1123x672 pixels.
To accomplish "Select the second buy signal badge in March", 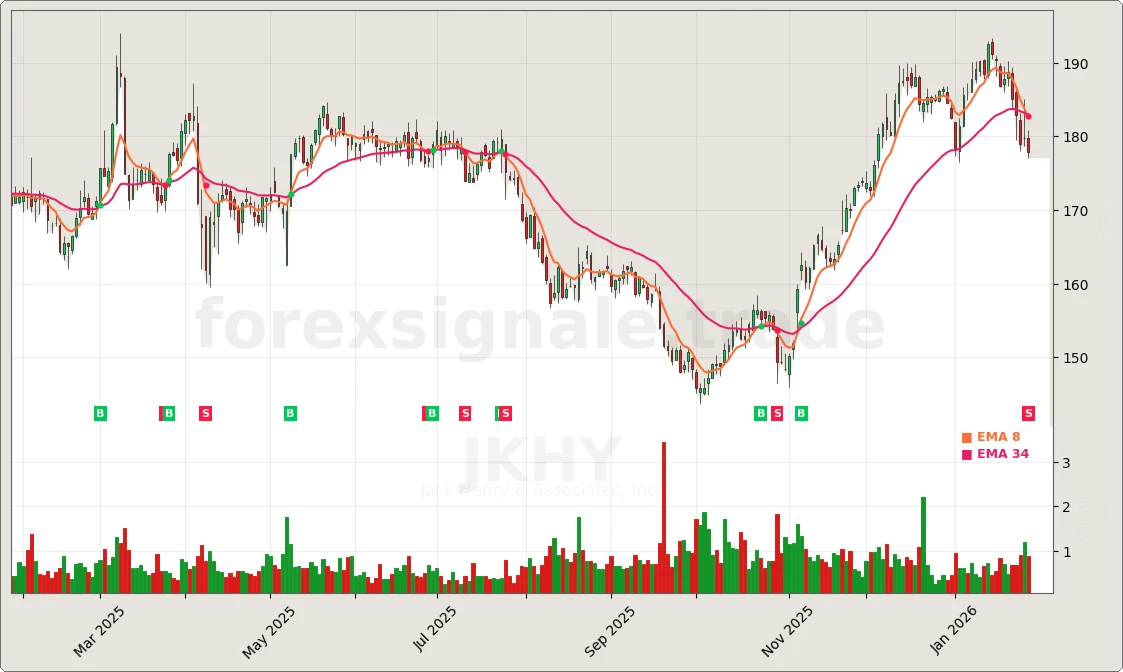I will tap(168, 413).
